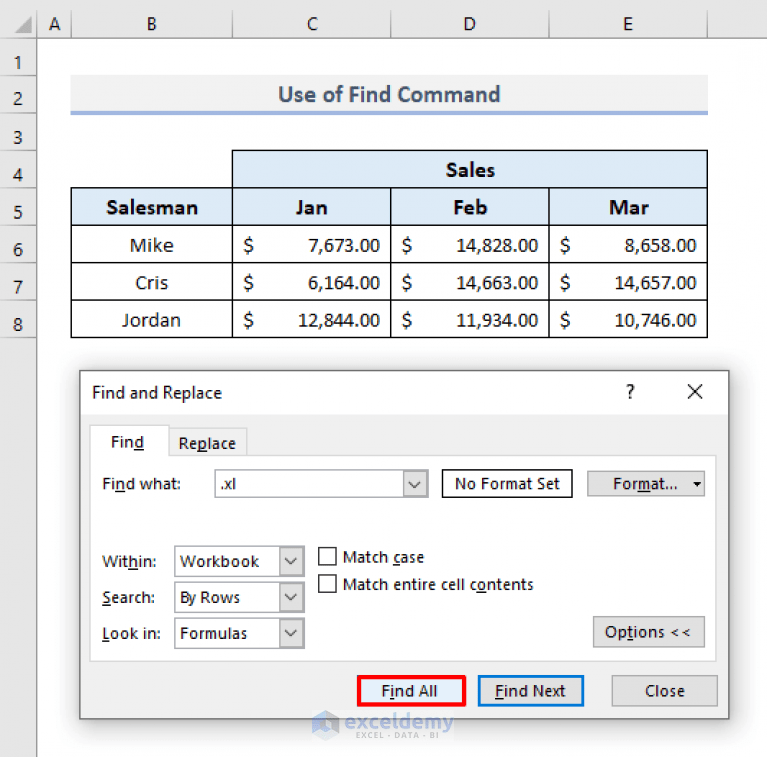Select the cell containing Cris
Image resolution: width=767 pixels, height=757 pixels.
(152, 282)
